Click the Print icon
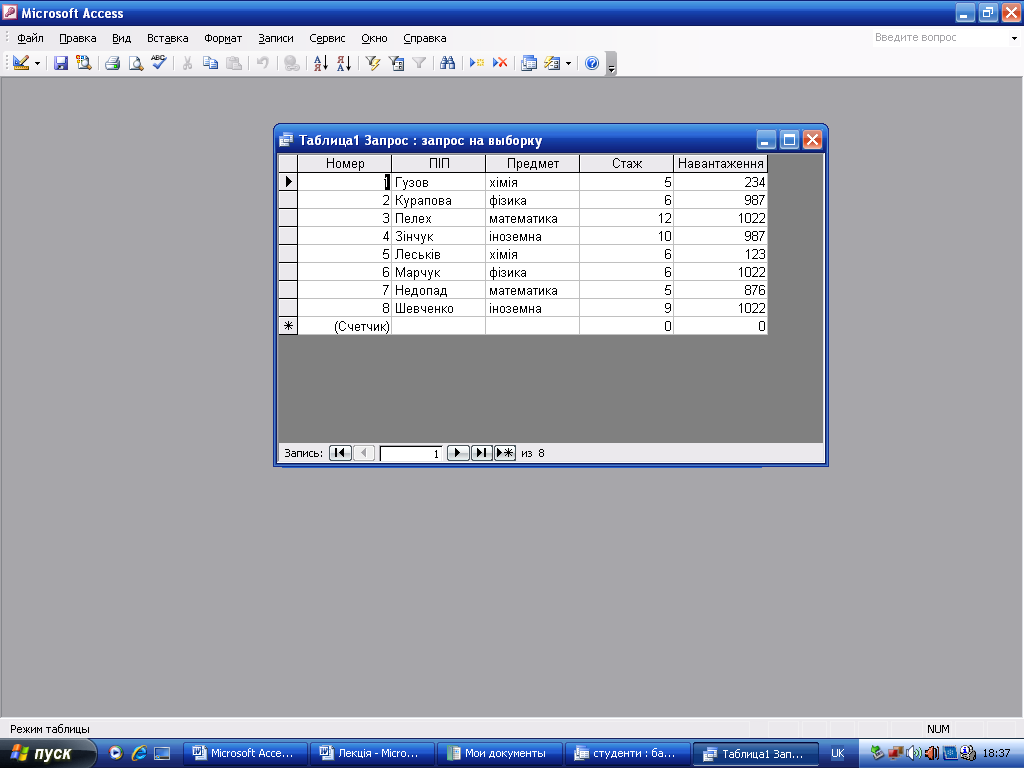 [112, 63]
